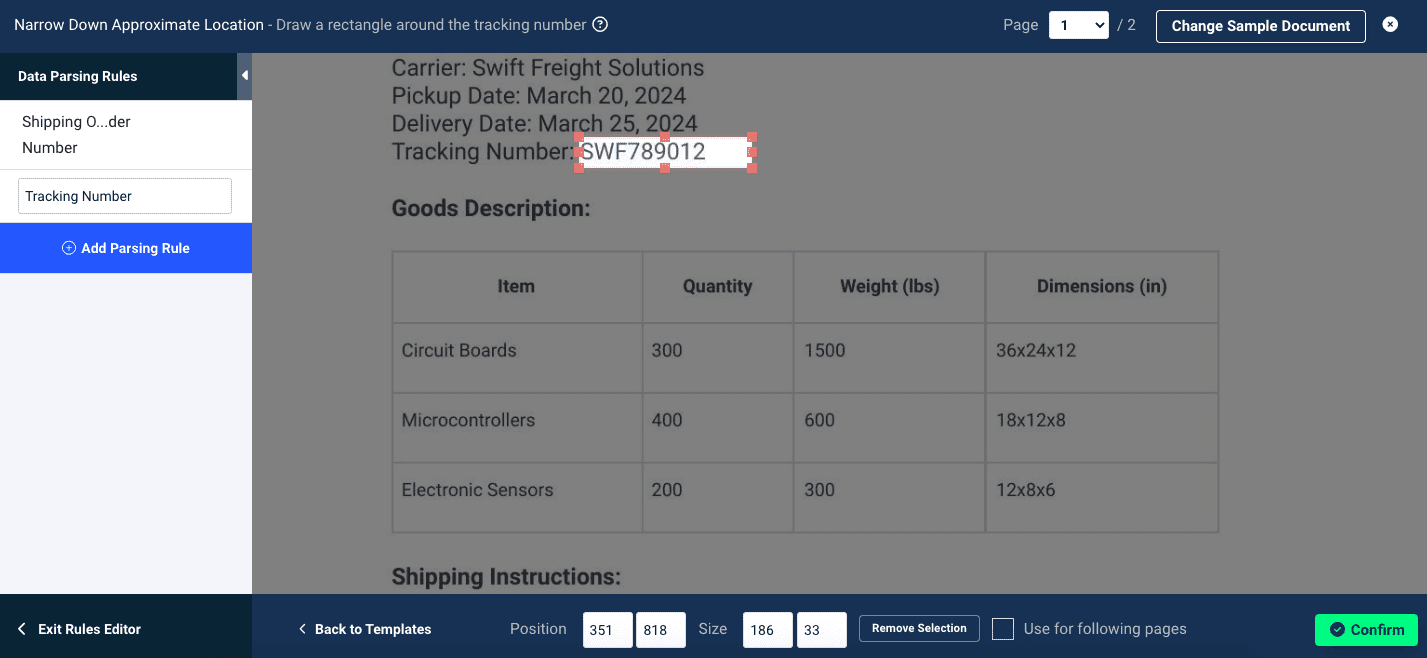The width and height of the screenshot is (1427, 658).
Task: Select the Shipping Order Number rule
Action: [75, 133]
